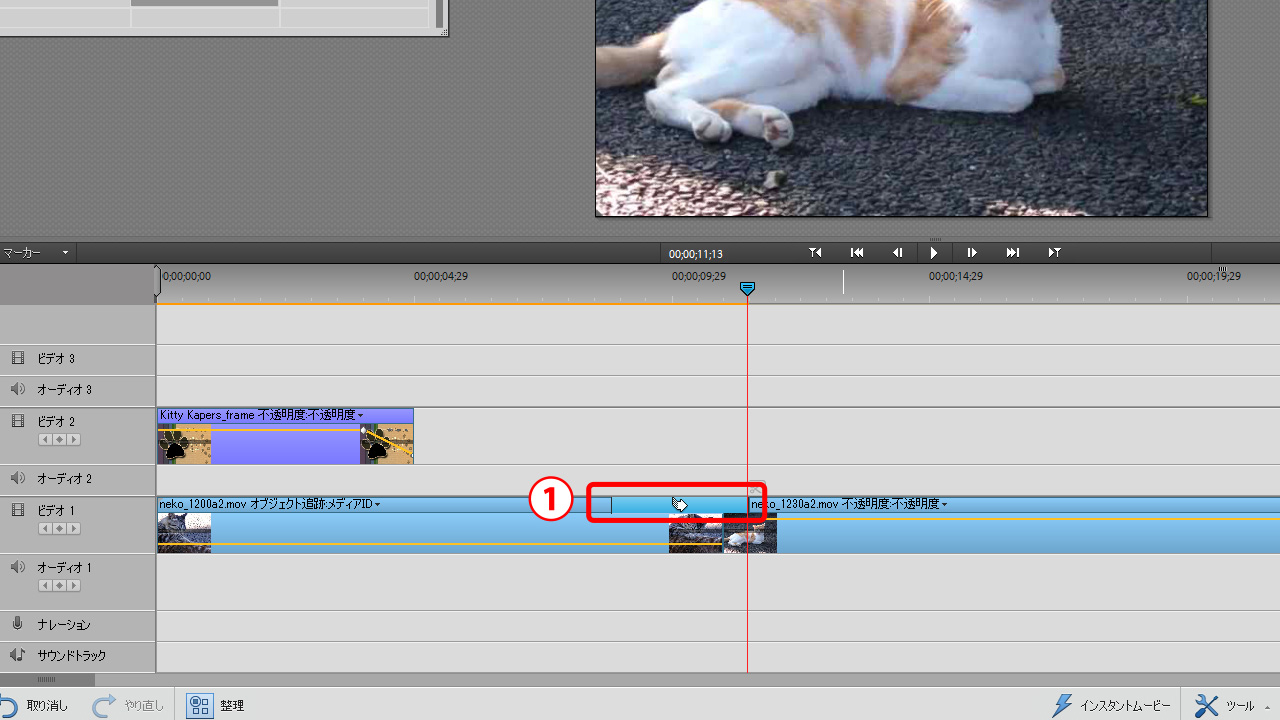This screenshot has width=1280, height=720.
Task: Open effect dropdown on neko_1230a2.mov clip
Action: 944,505
